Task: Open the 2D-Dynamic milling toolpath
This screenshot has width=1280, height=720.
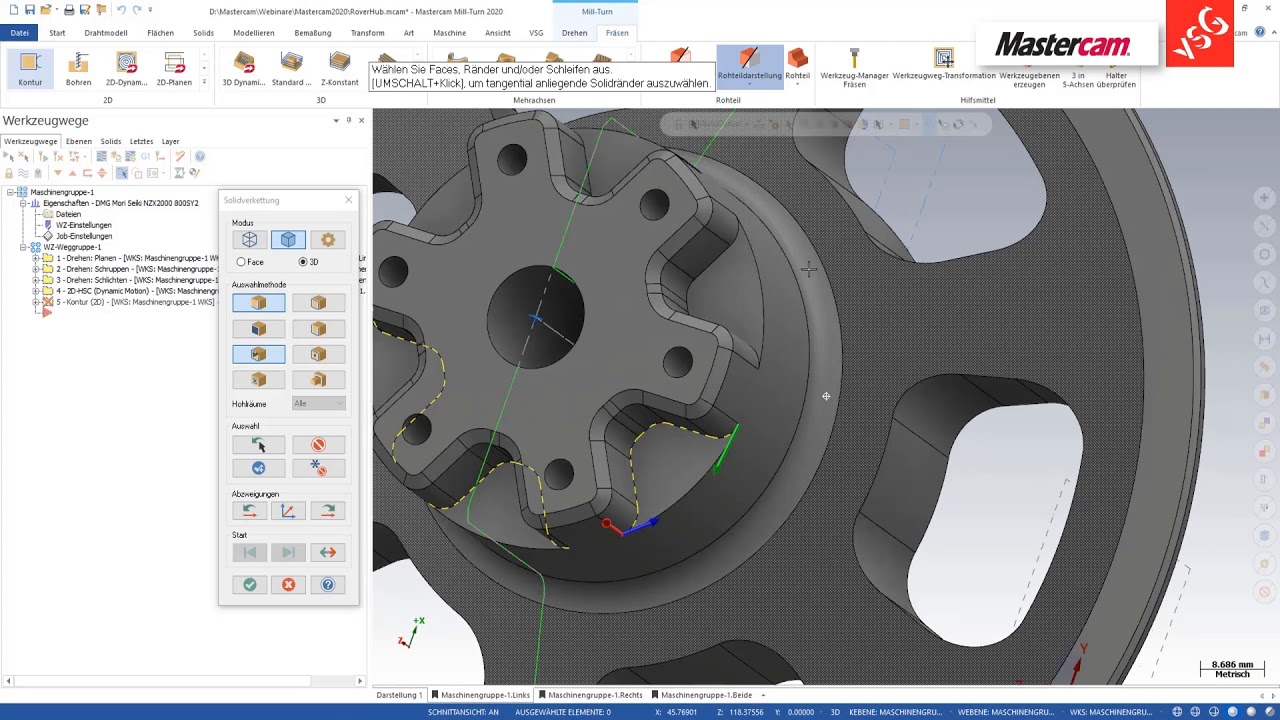Action: pyautogui.click(x=127, y=69)
